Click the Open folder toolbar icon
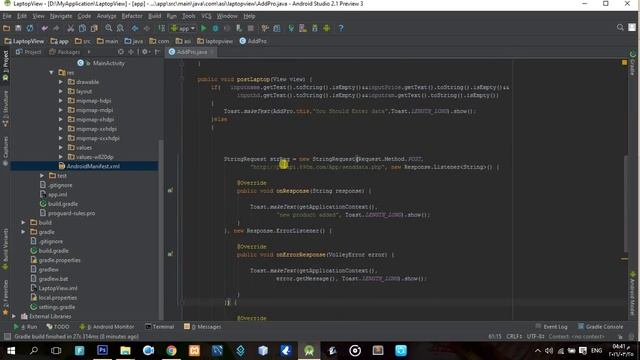This screenshot has width=640, height=360. pos(7,28)
